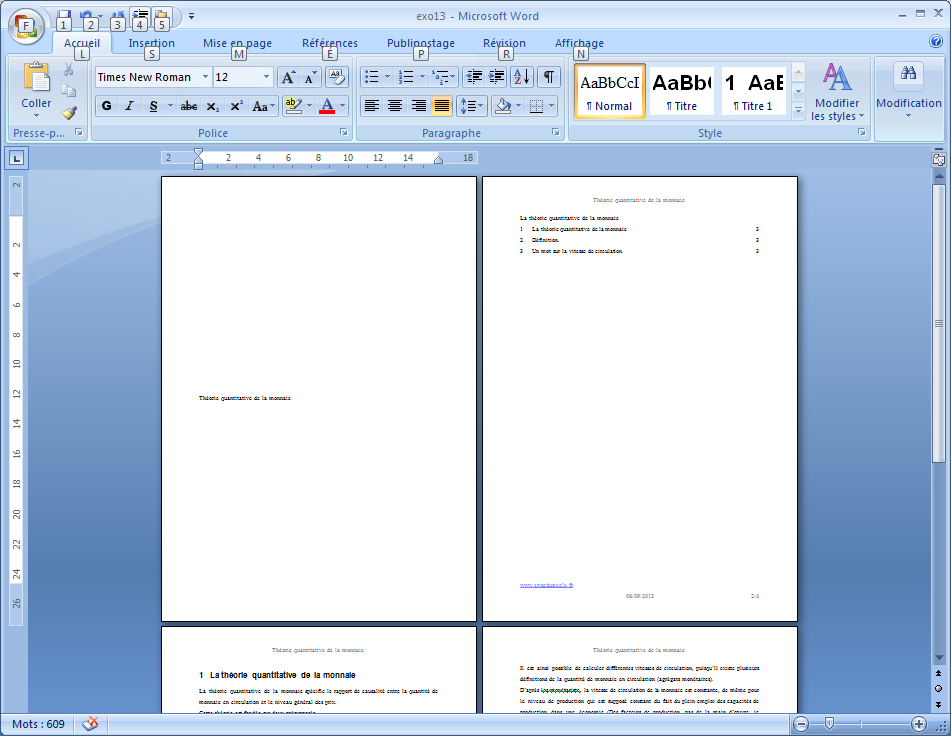Click Grow Font button

[289, 77]
